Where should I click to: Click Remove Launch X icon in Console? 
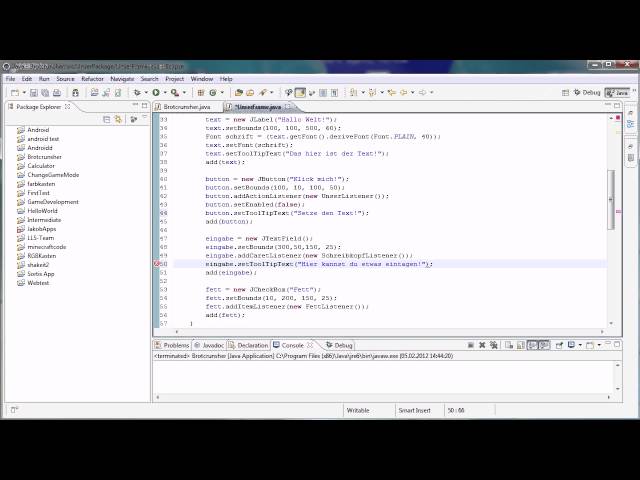482,345
